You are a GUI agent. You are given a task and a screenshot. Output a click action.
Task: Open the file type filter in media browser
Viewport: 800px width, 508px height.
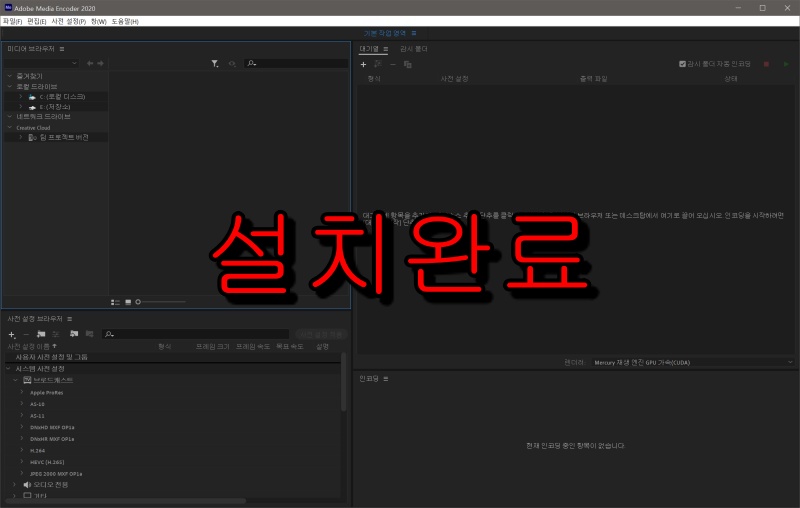(x=215, y=63)
